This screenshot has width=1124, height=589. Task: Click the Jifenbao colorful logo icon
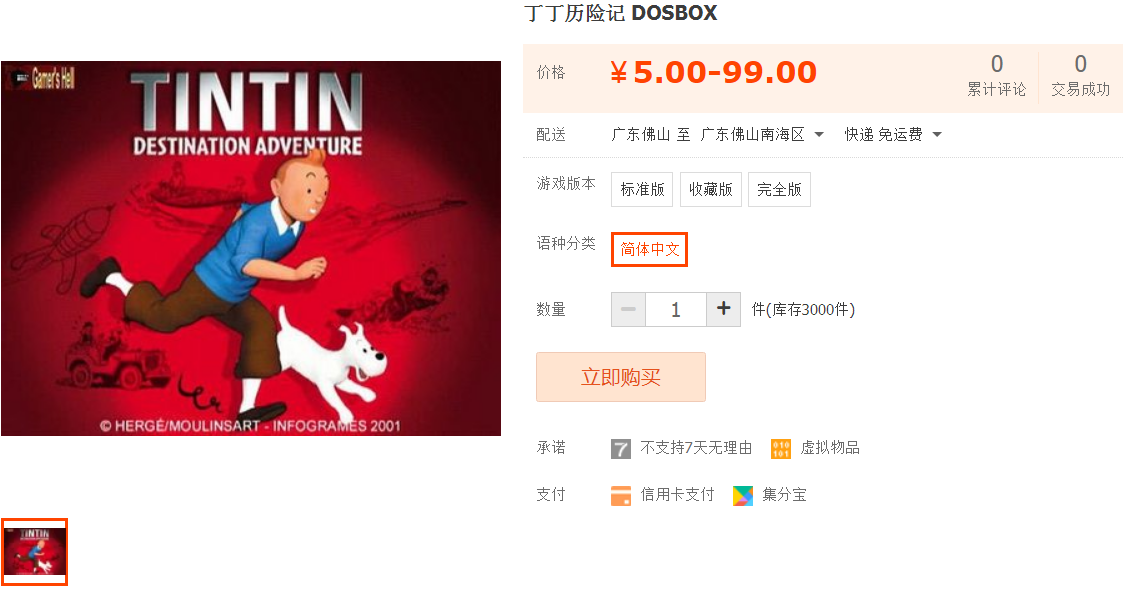[743, 495]
